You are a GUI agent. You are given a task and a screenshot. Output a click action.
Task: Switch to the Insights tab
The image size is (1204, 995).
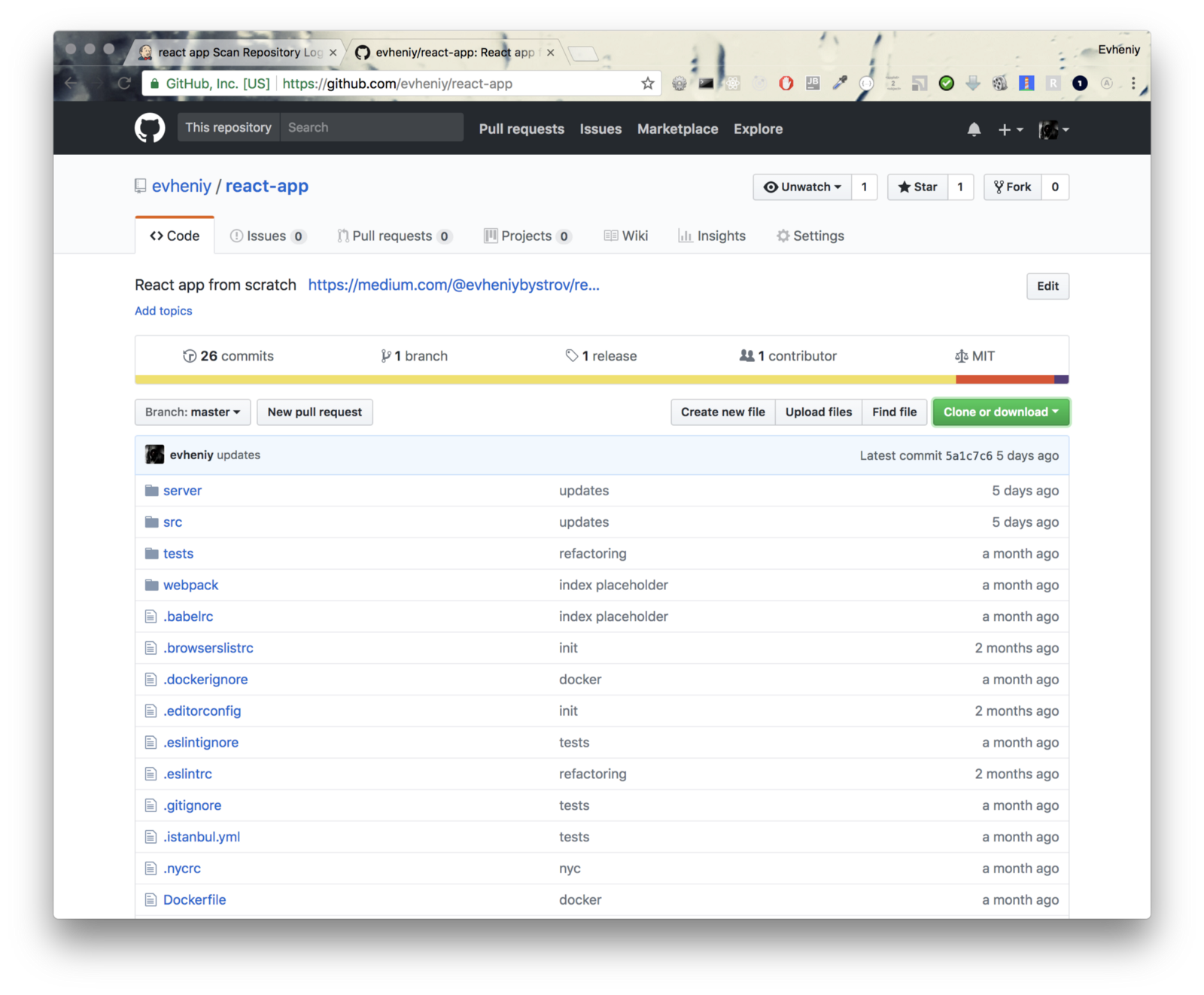point(712,236)
